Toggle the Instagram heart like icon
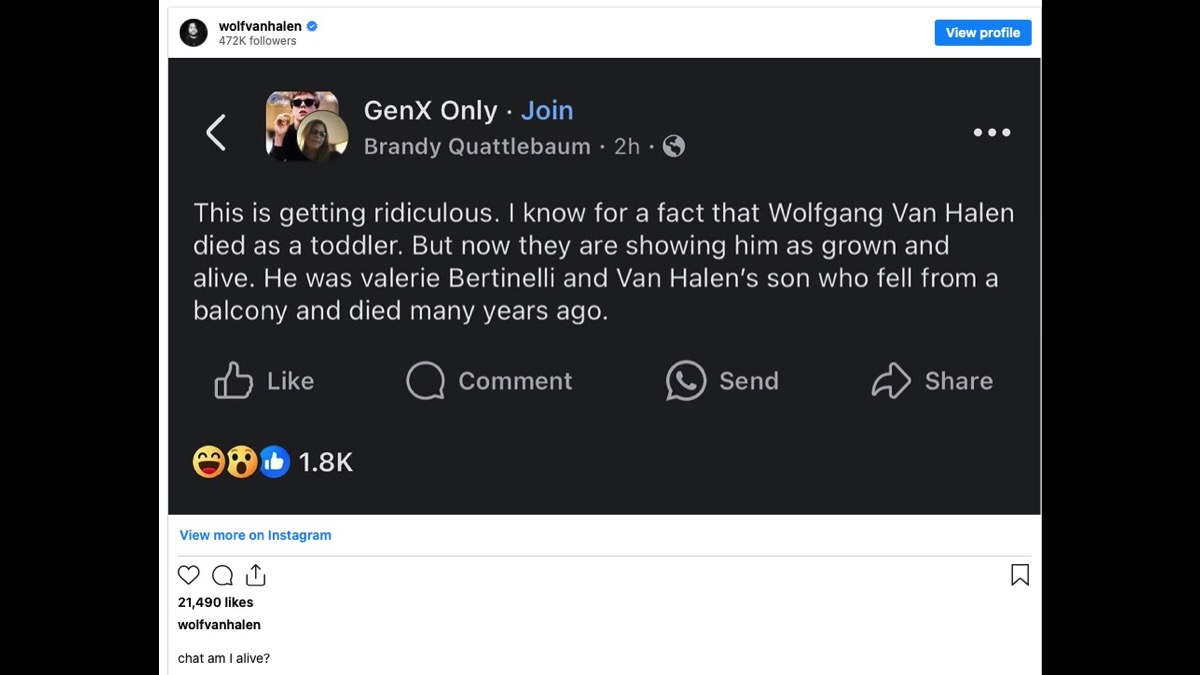Screen dimensions: 1200x675 coord(188,575)
